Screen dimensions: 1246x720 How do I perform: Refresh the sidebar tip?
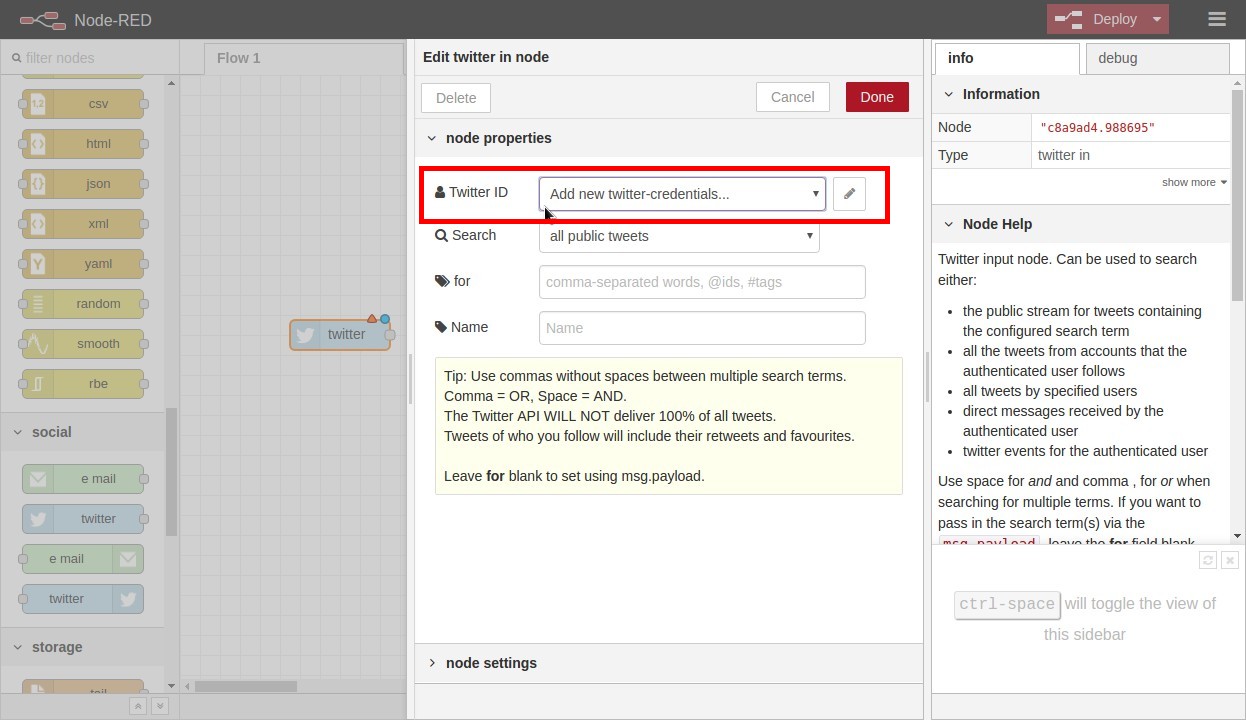pyautogui.click(x=1208, y=560)
